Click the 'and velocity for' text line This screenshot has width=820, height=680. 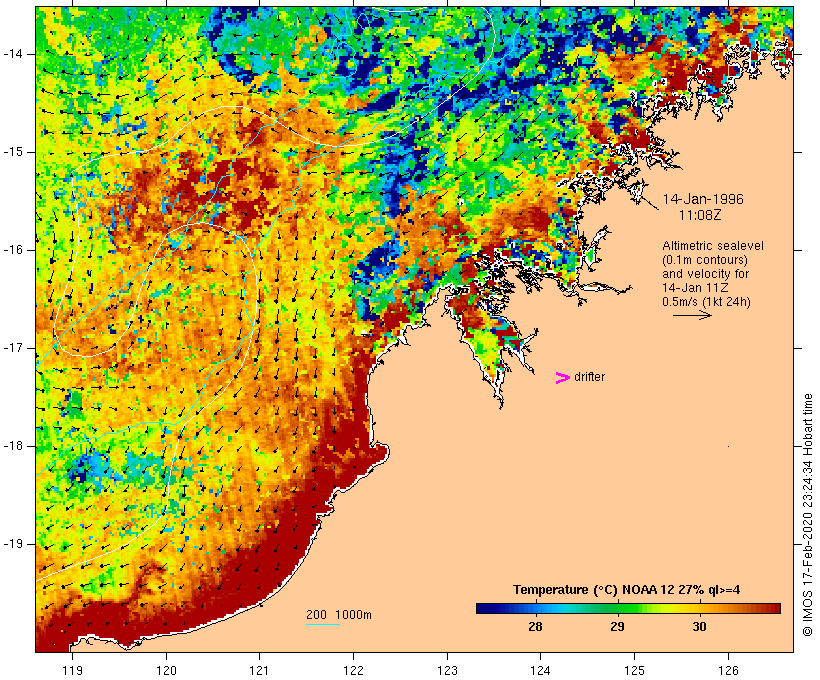point(705,274)
